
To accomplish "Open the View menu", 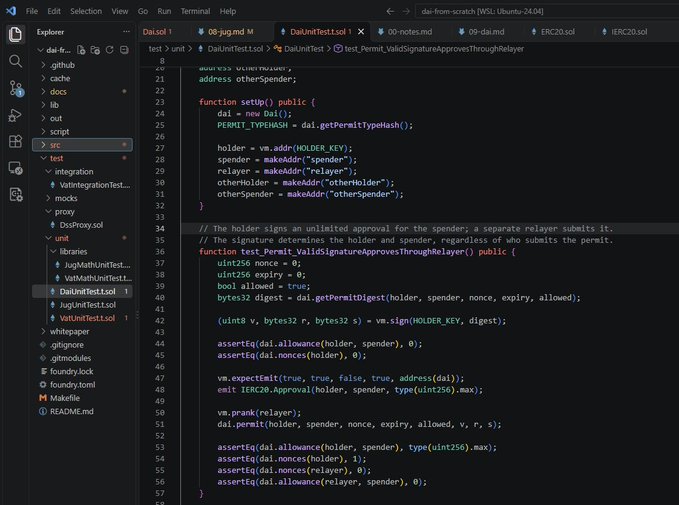I will click(120, 11).
